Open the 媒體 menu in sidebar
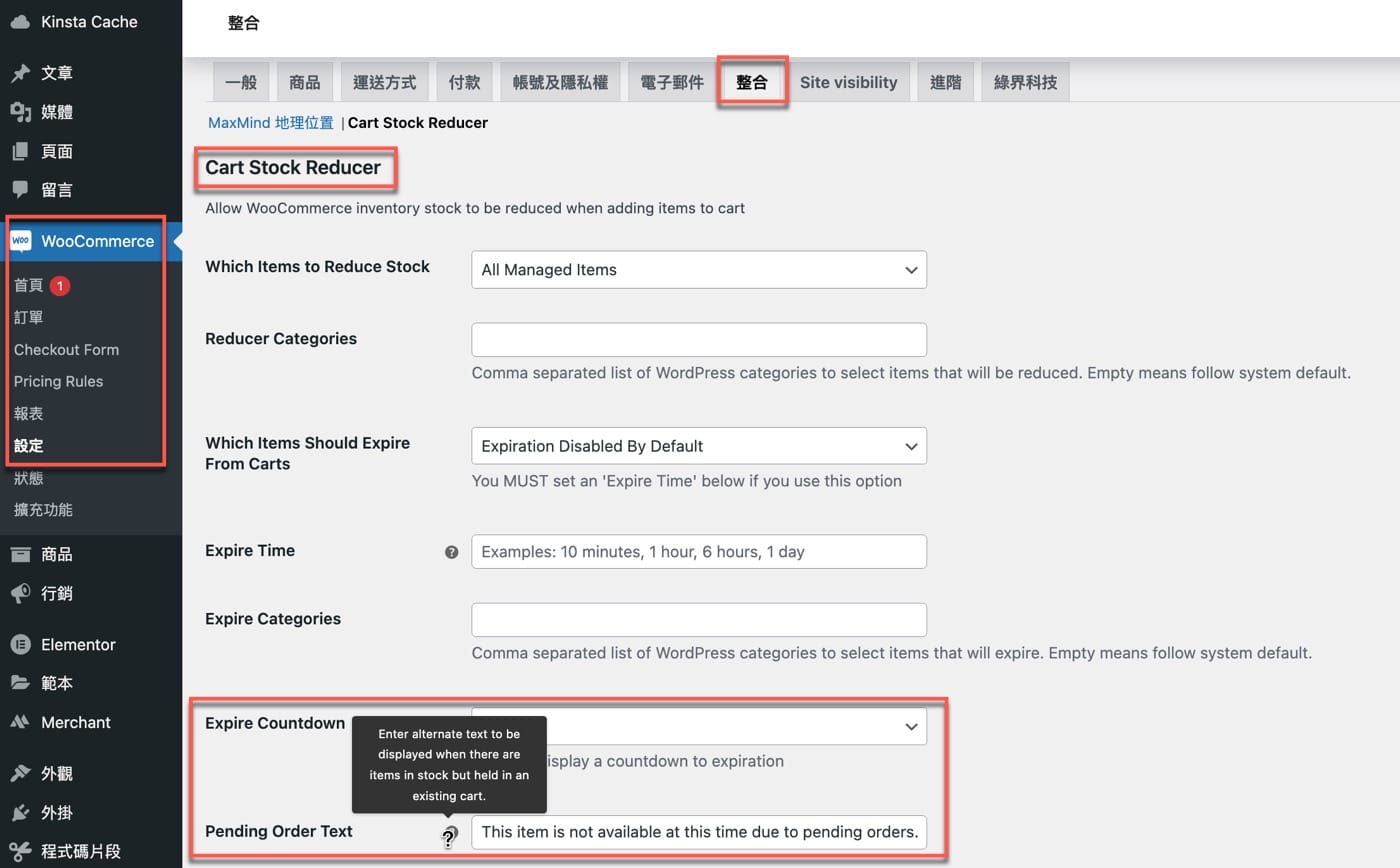Image resolution: width=1400 pixels, height=868 pixels. pos(91,112)
